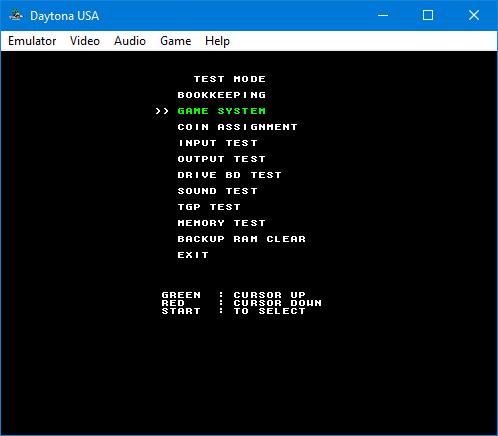This screenshot has height=436, width=498.
Task: Pick SOUND TEST from the list
Action: pyautogui.click(x=218, y=191)
